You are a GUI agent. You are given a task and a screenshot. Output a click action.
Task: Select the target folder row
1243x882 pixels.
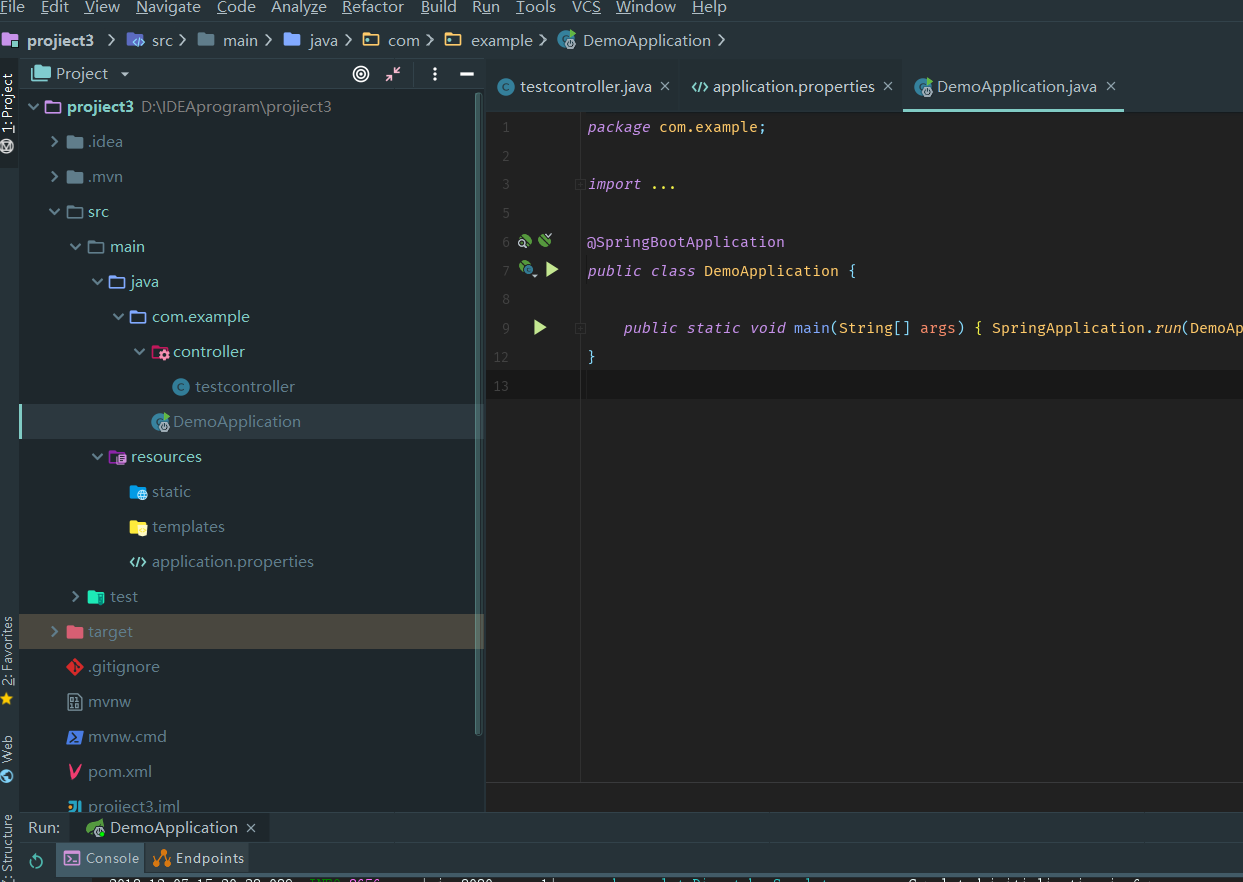pos(251,631)
